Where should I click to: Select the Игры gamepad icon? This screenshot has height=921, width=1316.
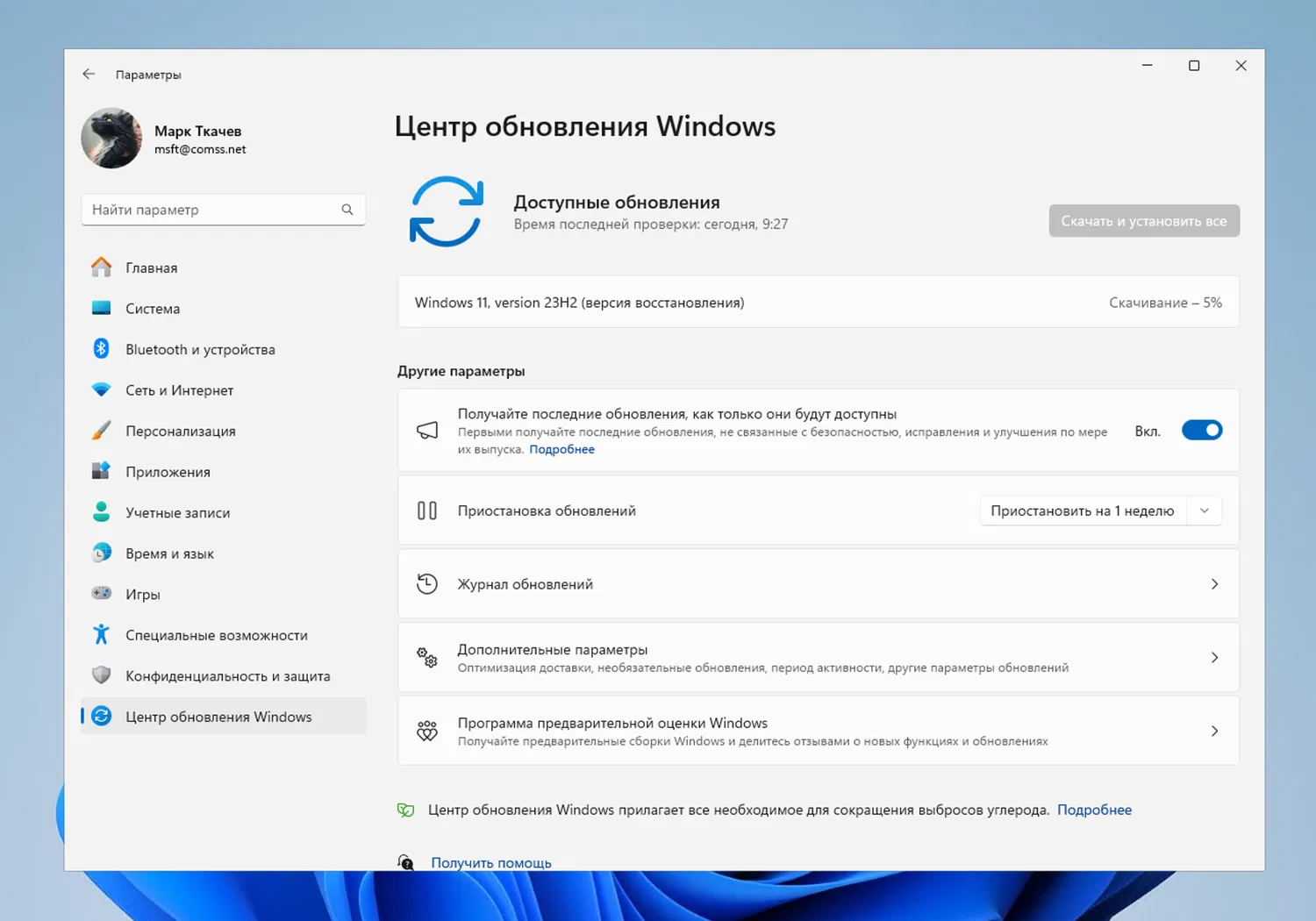102,594
